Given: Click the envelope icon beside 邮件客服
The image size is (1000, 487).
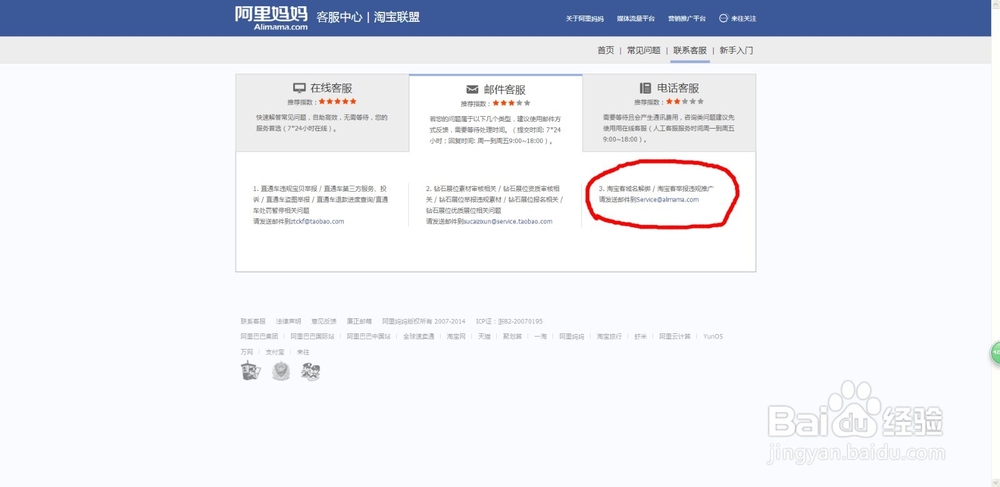Looking at the screenshot, I should (x=472, y=89).
